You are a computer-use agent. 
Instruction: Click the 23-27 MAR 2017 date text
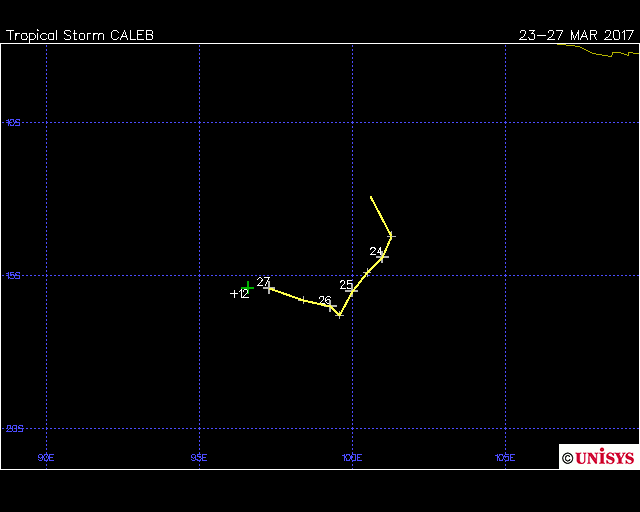[577, 35]
